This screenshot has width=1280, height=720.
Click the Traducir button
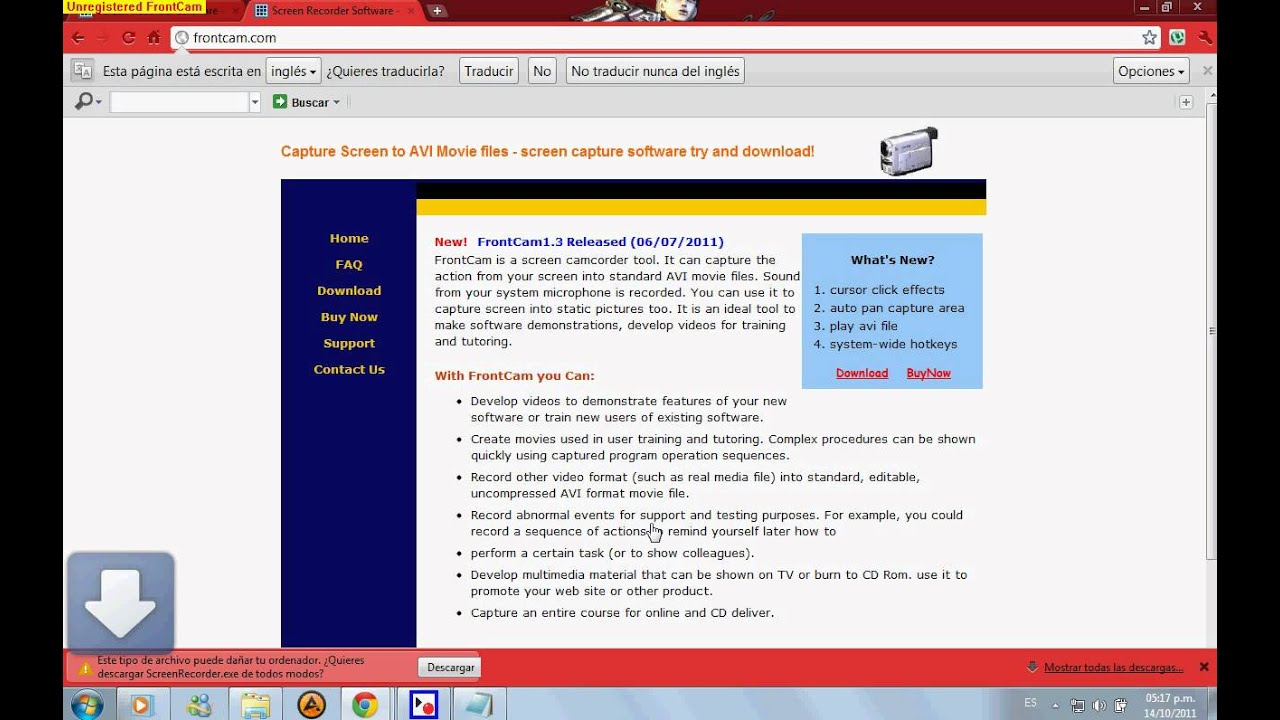[x=489, y=71]
